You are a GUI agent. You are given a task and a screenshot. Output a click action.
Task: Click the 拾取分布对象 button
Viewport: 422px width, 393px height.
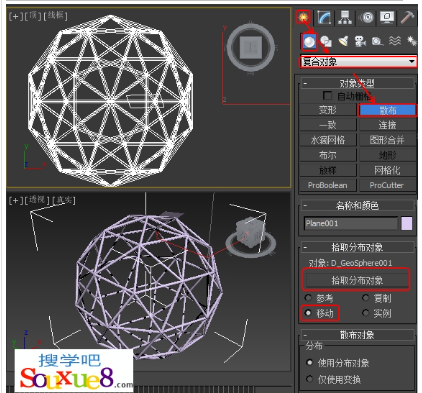[356, 280]
